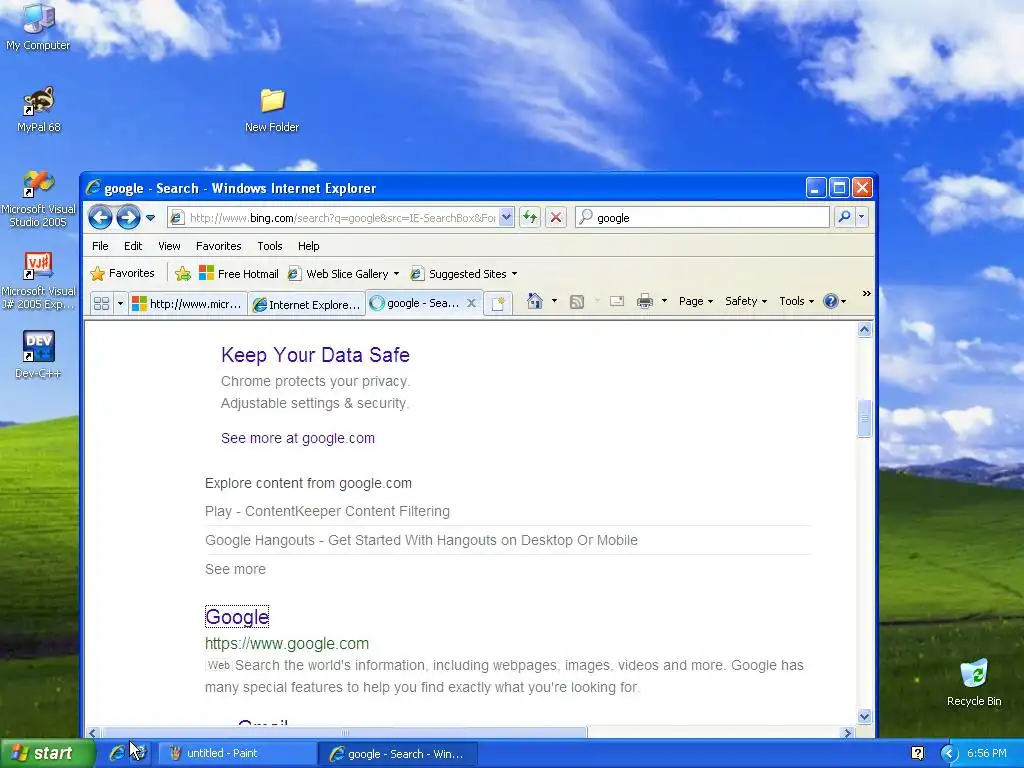Click vertical scrollbar up arrow

coord(864,330)
